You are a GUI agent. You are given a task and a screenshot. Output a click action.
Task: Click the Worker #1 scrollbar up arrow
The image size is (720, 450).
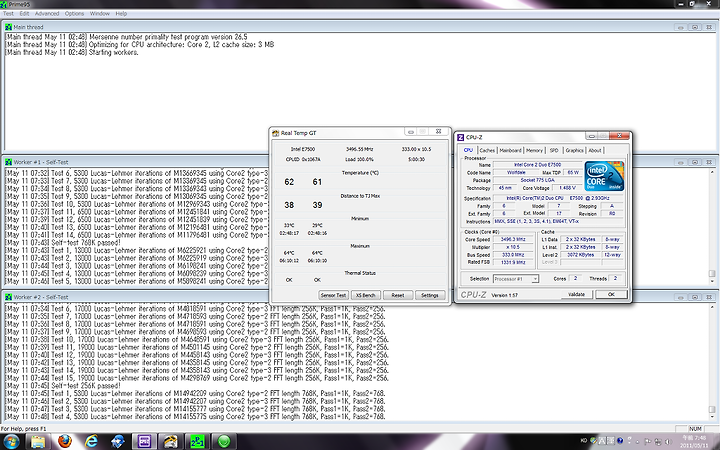712,172
